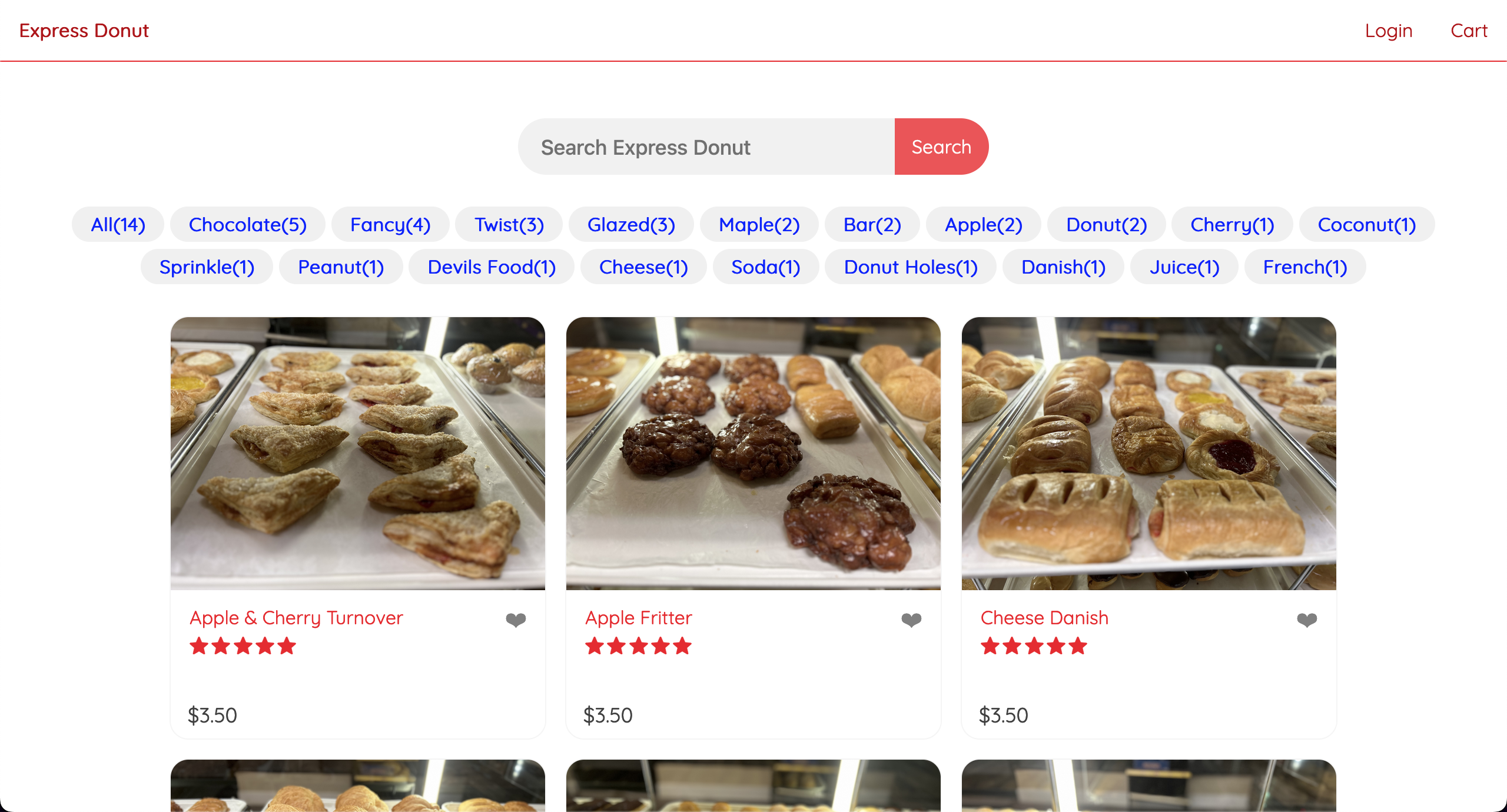Click Apple & Cherry Turnover's star rating
Screen dimensions: 1507x812
(243, 646)
